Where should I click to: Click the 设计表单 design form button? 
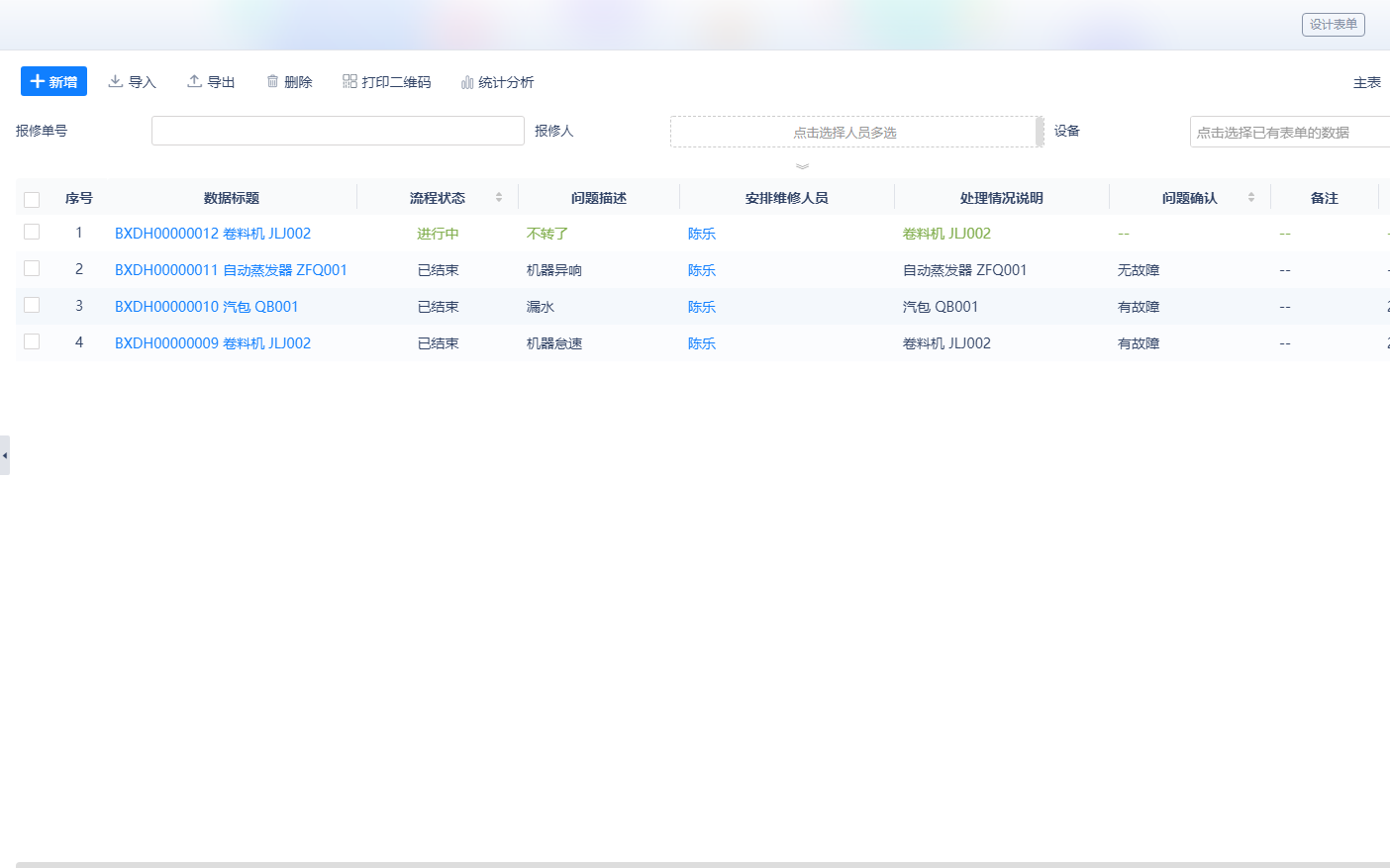(x=1333, y=24)
